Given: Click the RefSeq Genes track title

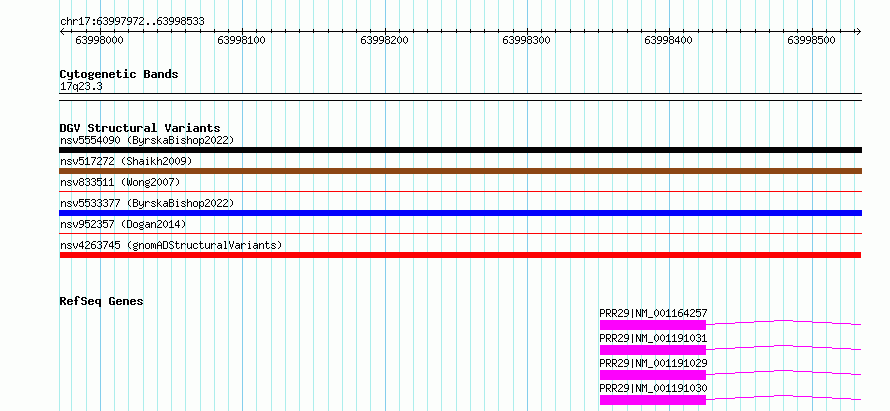Looking at the screenshot, I should [x=101, y=301].
